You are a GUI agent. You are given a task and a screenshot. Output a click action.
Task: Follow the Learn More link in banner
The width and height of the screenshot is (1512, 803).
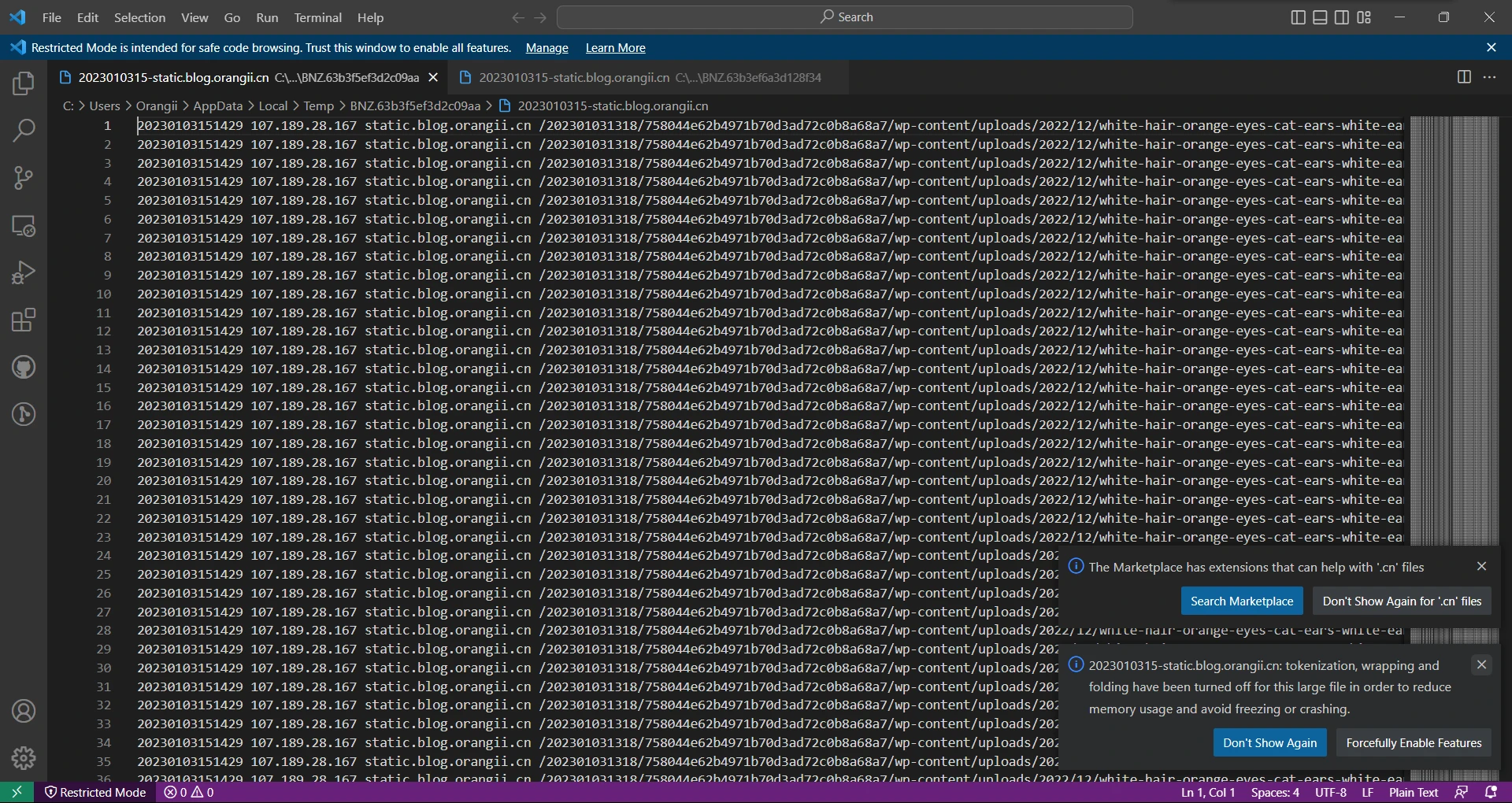615,48
